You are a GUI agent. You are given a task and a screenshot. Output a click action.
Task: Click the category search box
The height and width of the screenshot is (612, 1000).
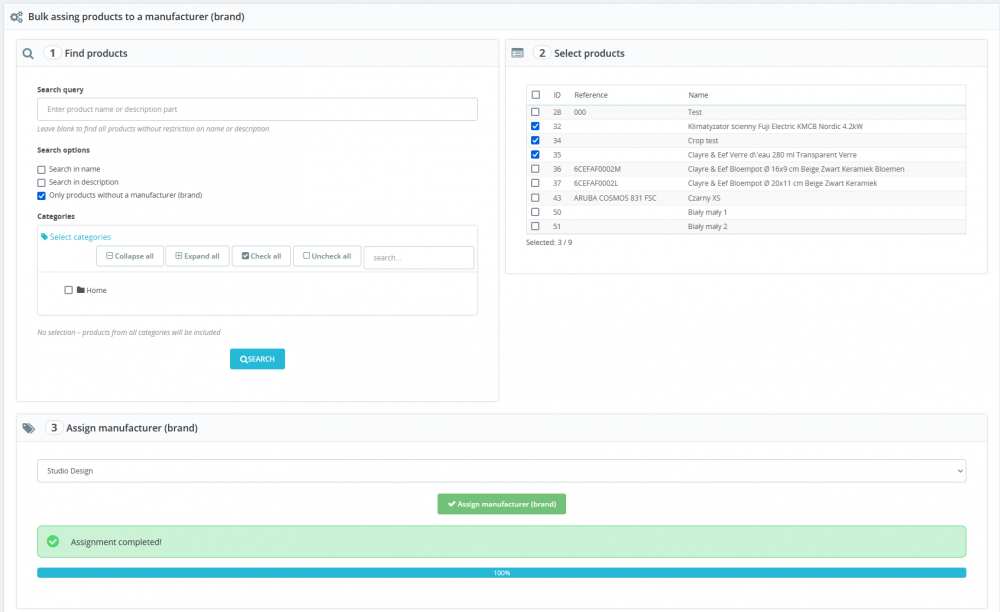(x=419, y=258)
